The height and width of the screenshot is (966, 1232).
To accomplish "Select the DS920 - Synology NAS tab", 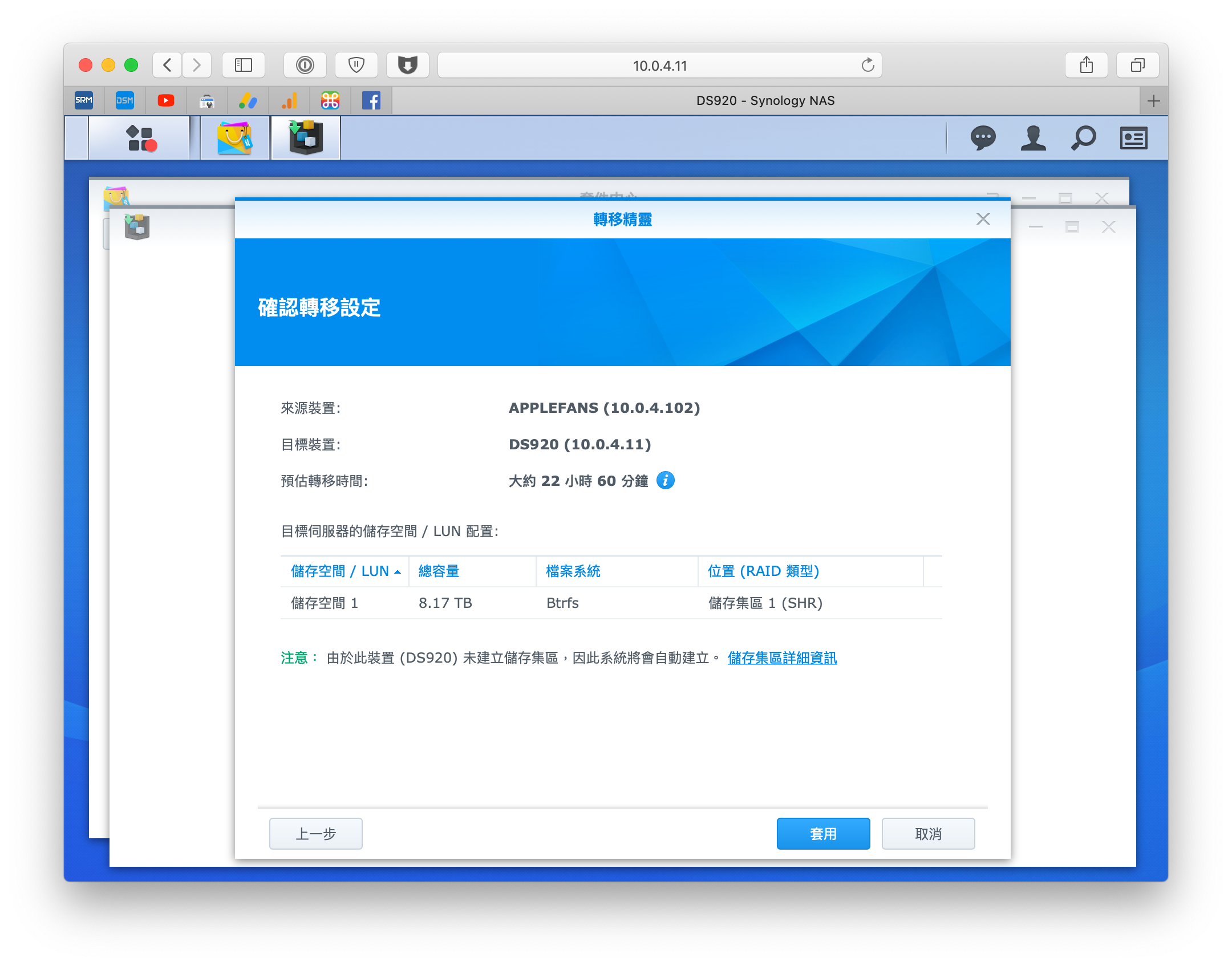I will (x=765, y=101).
